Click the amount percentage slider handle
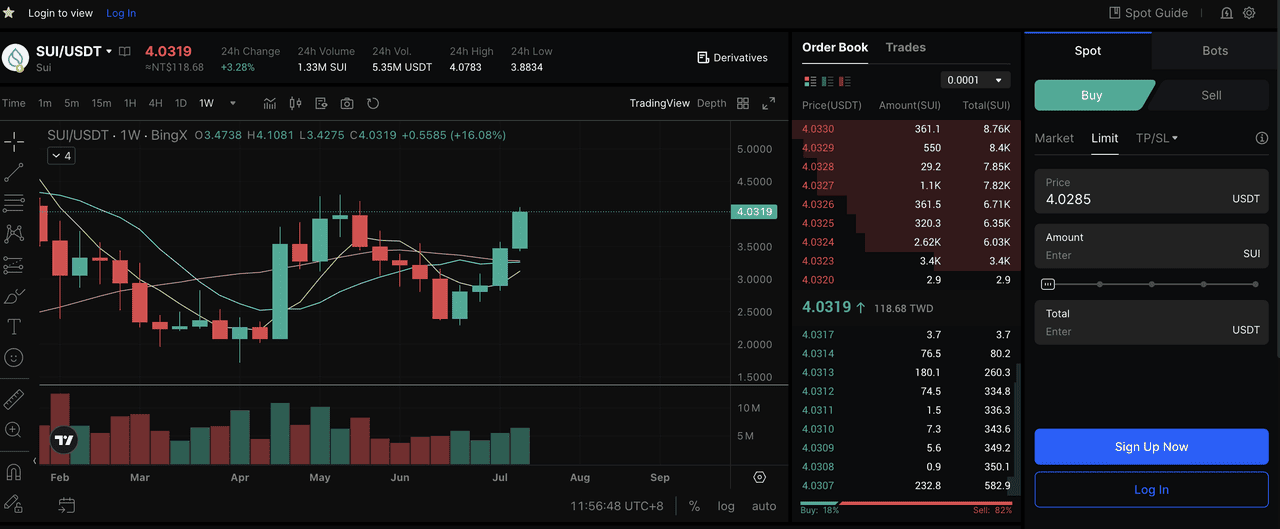 pyautogui.click(x=1048, y=284)
